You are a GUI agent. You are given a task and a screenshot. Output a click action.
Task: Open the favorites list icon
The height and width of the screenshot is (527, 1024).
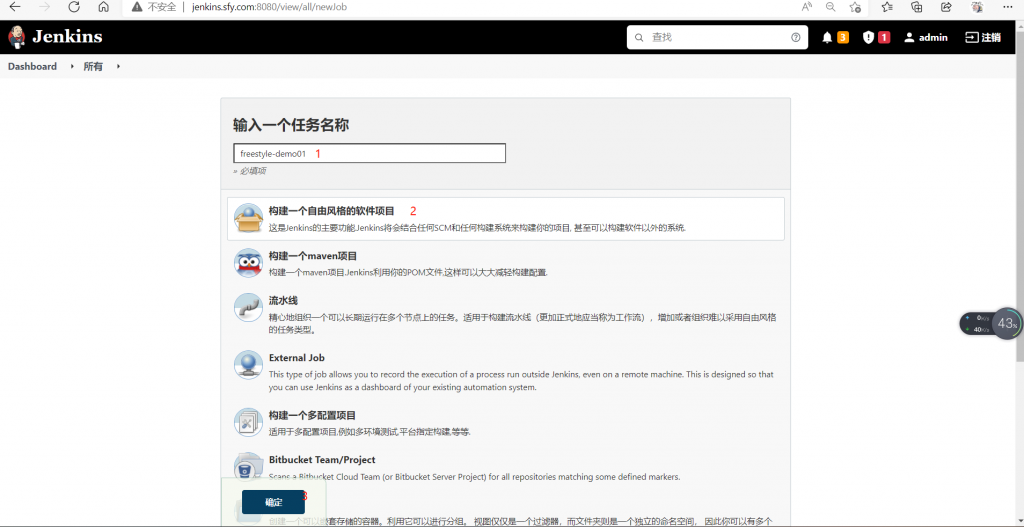pos(887,7)
